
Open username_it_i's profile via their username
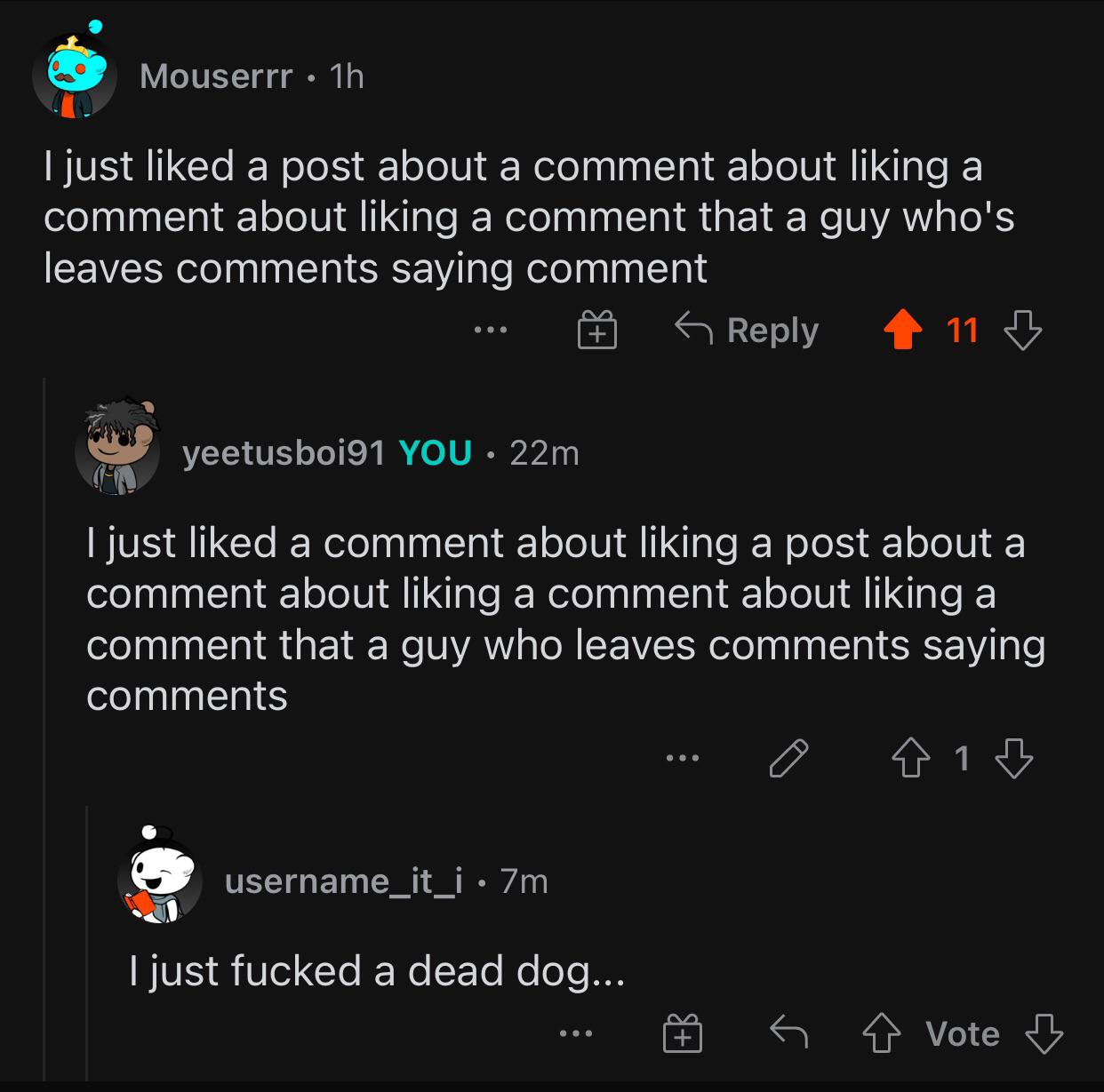click(346, 881)
